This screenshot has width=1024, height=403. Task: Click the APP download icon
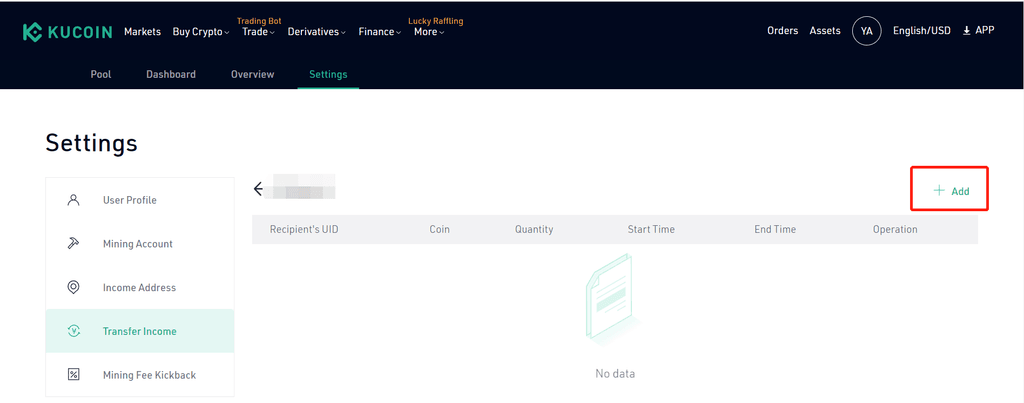[967, 31]
